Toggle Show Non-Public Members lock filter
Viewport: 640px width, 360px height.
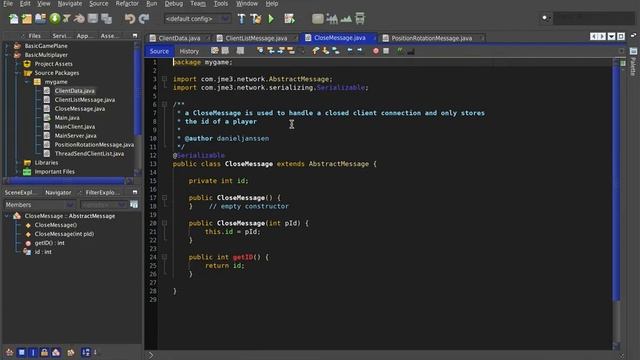click(x=44, y=352)
